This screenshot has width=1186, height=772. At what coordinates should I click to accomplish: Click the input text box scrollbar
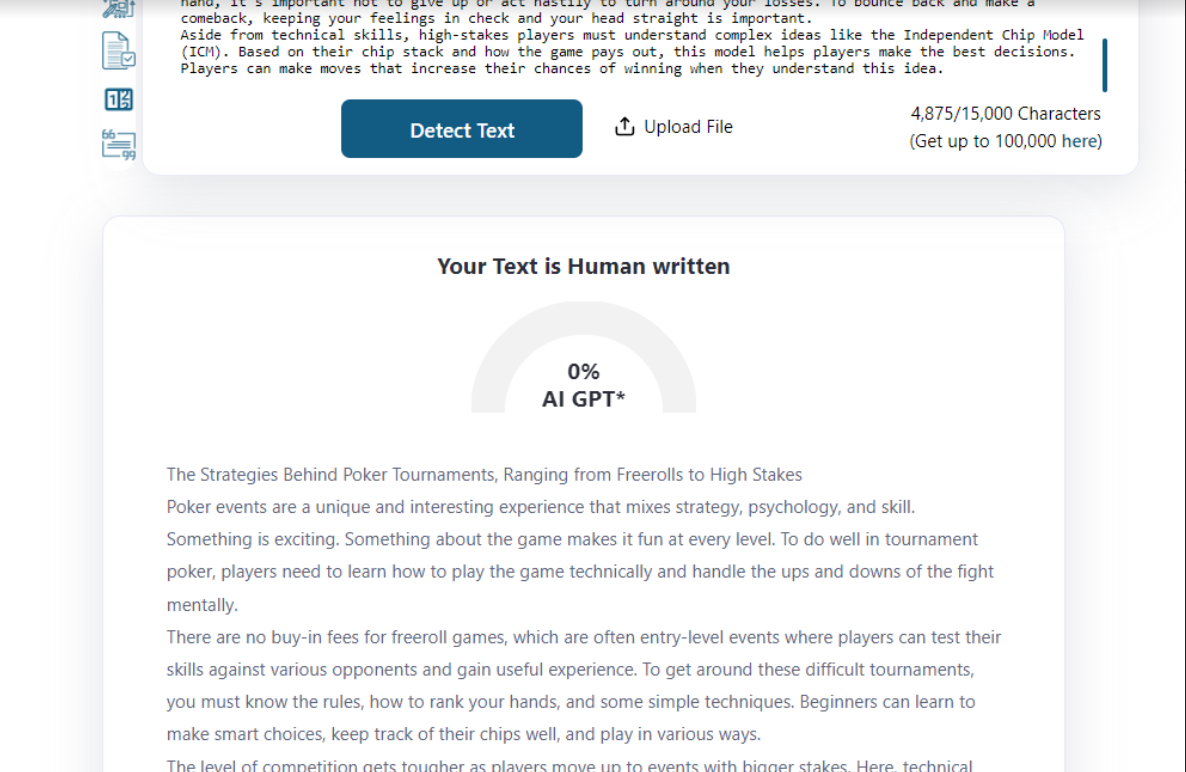pos(1104,64)
